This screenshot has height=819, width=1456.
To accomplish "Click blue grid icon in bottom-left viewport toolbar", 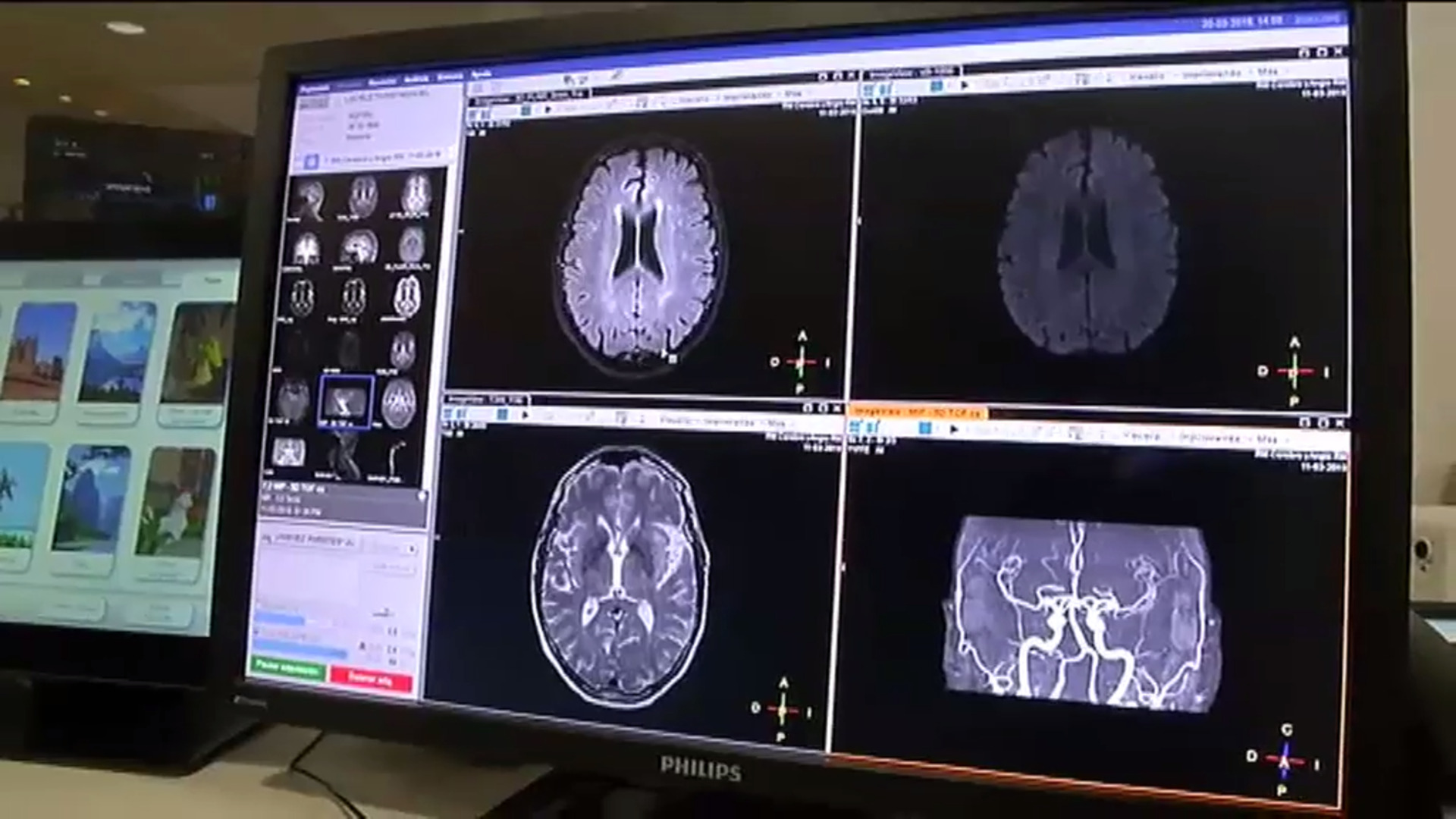I will pos(502,415).
